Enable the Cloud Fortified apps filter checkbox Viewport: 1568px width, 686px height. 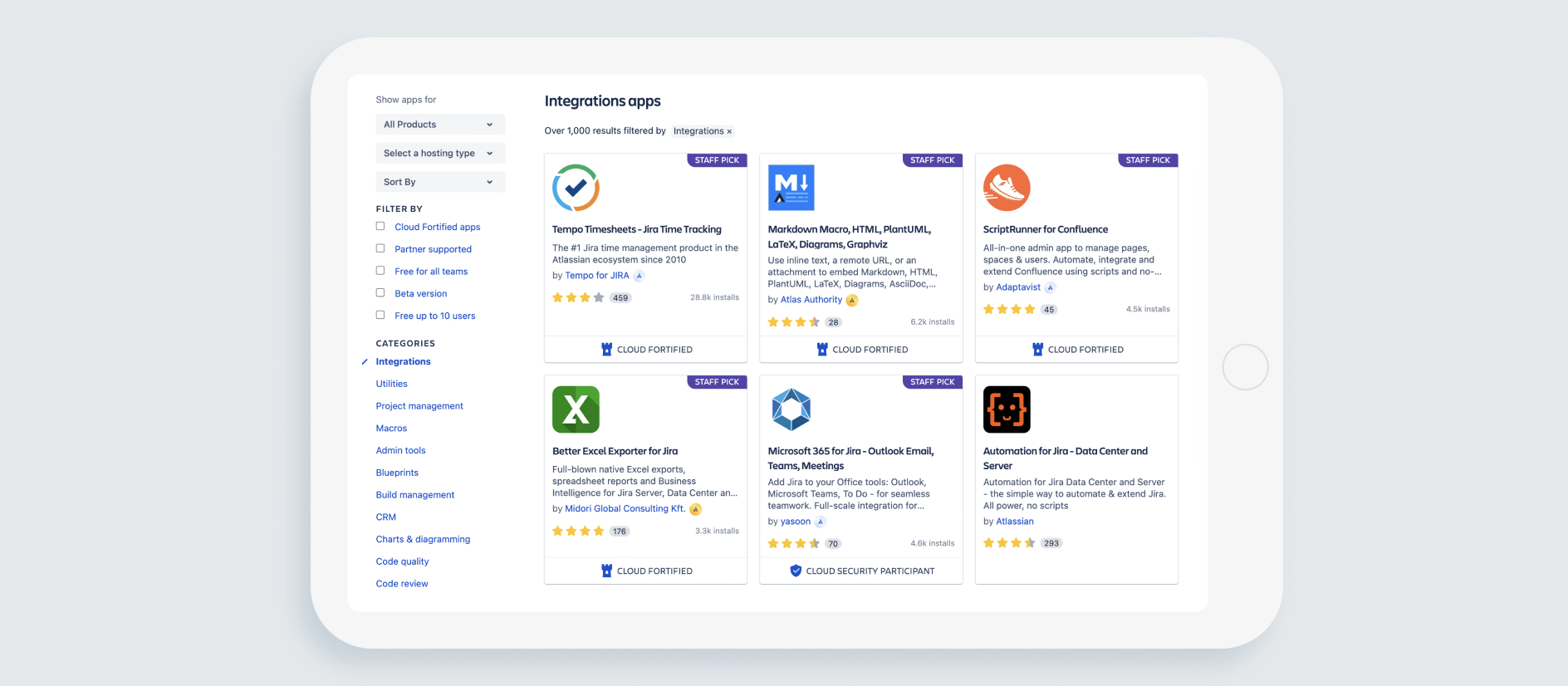tap(380, 227)
